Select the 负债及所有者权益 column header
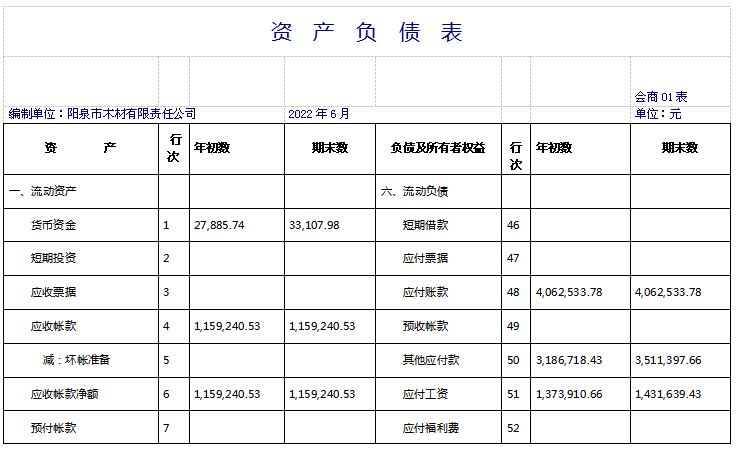 click(x=438, y=148)
